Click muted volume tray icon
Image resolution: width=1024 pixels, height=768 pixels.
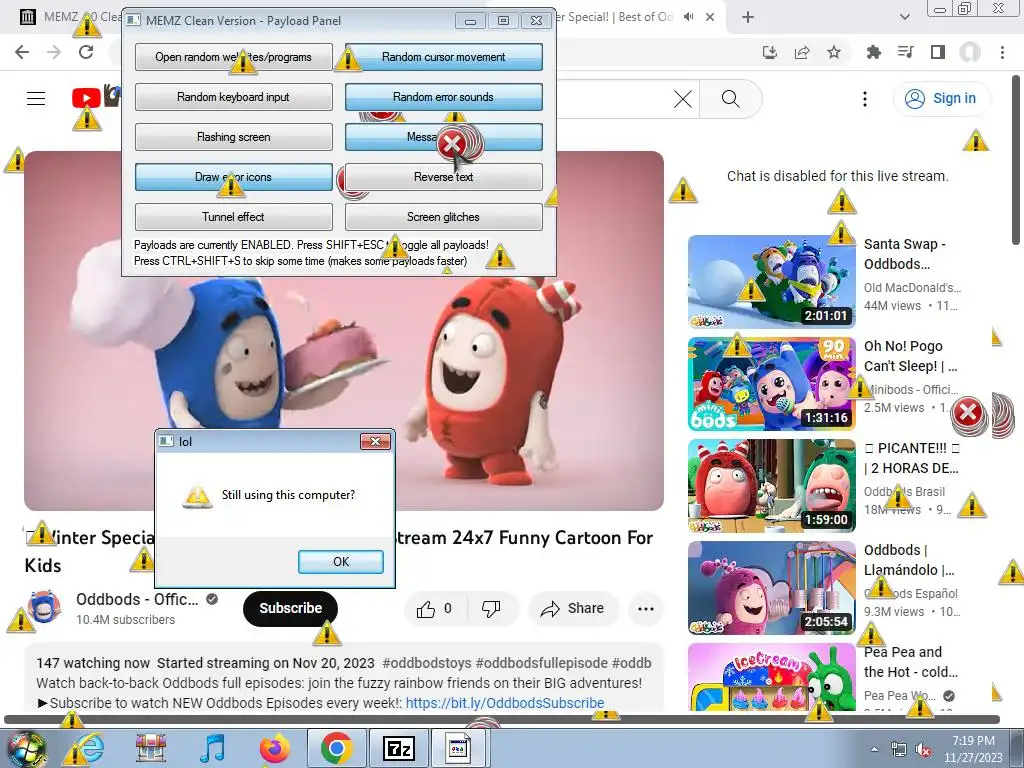[923, 750]
